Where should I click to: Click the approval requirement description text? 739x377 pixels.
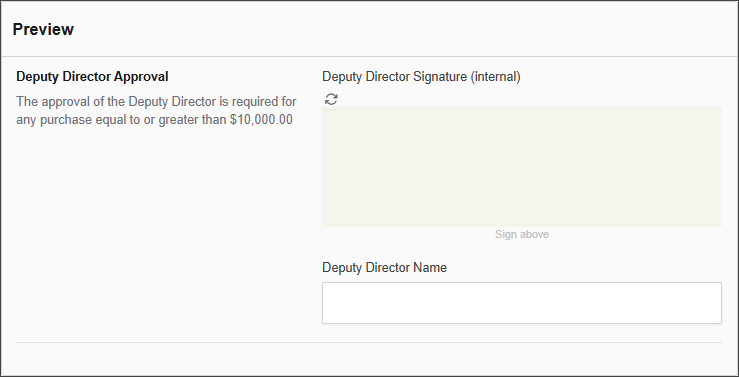pyautogui.click(x=156, y=111)
